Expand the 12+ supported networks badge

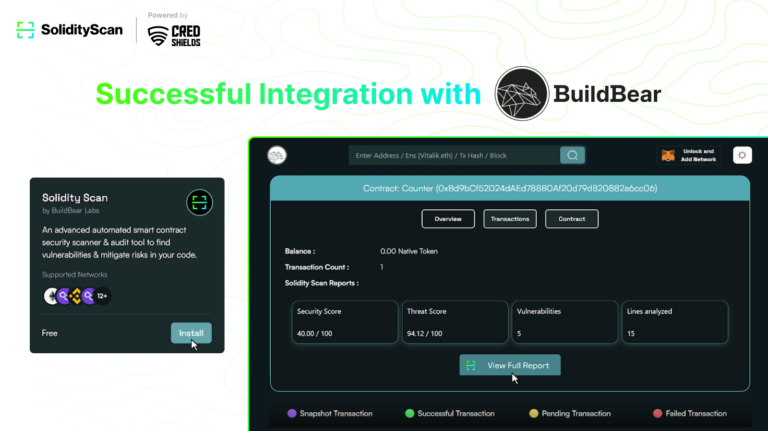click(102, 296)
